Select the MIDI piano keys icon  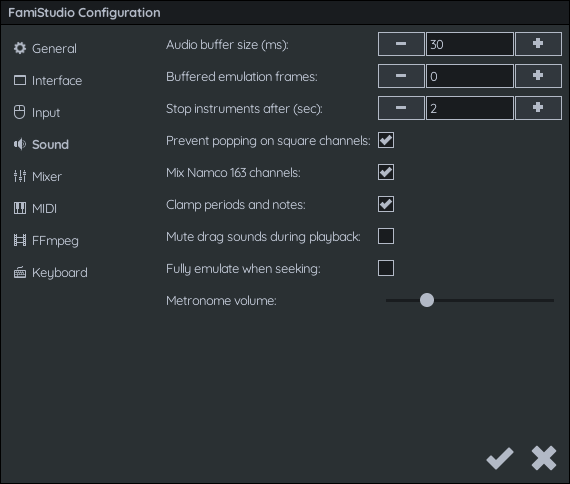[20, 208]
